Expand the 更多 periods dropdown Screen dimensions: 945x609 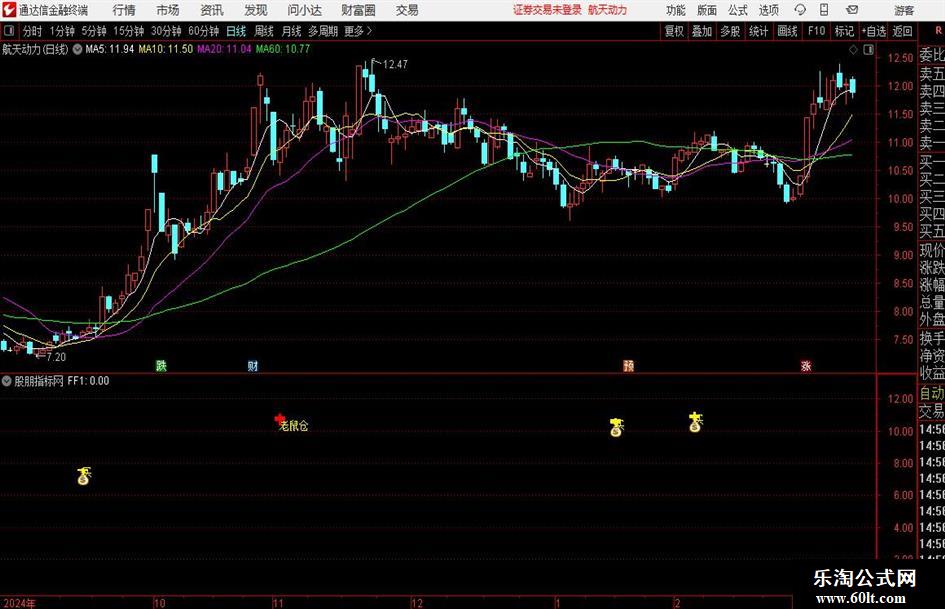358,31
